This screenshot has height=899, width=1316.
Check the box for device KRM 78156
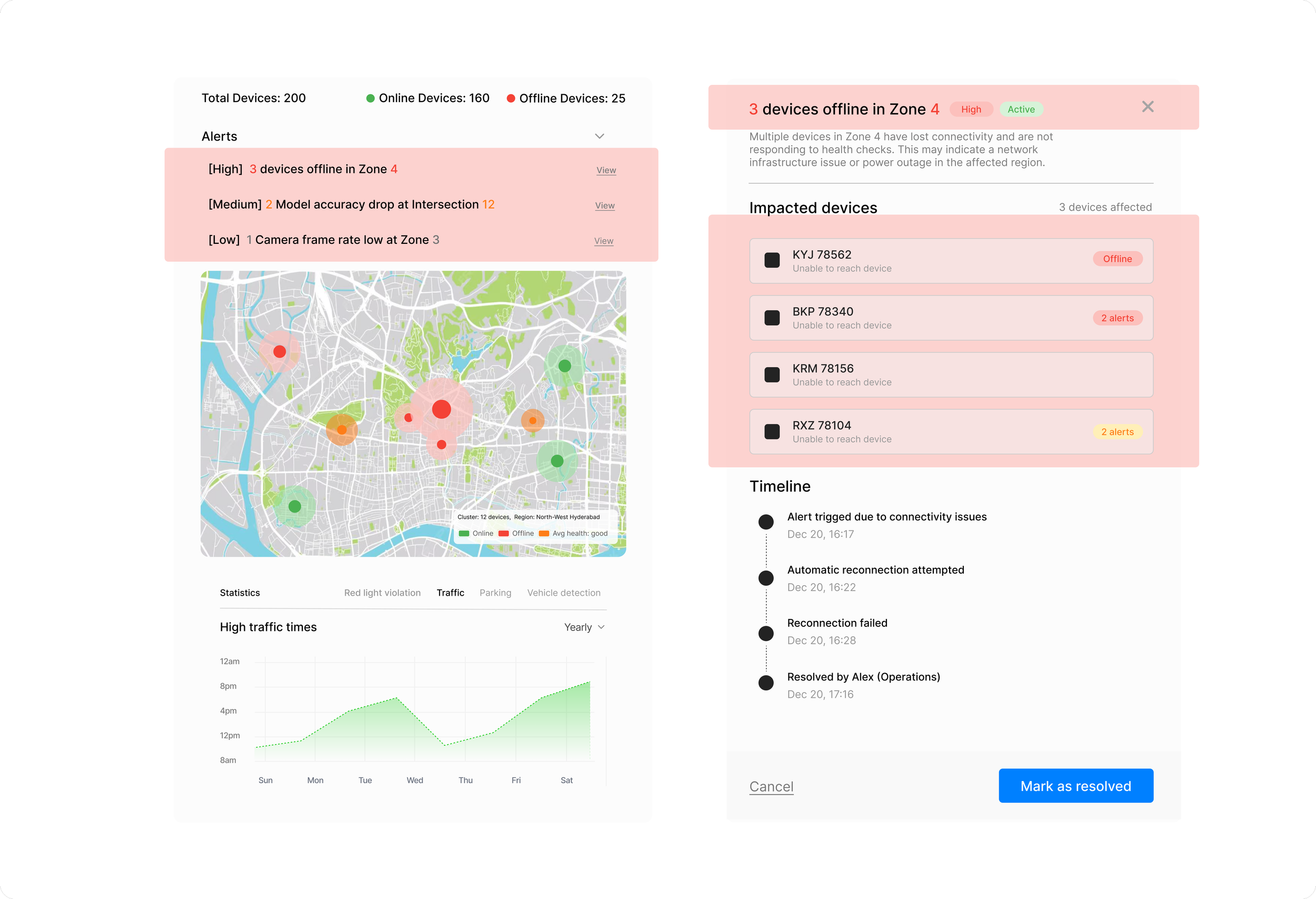[772, 374]
